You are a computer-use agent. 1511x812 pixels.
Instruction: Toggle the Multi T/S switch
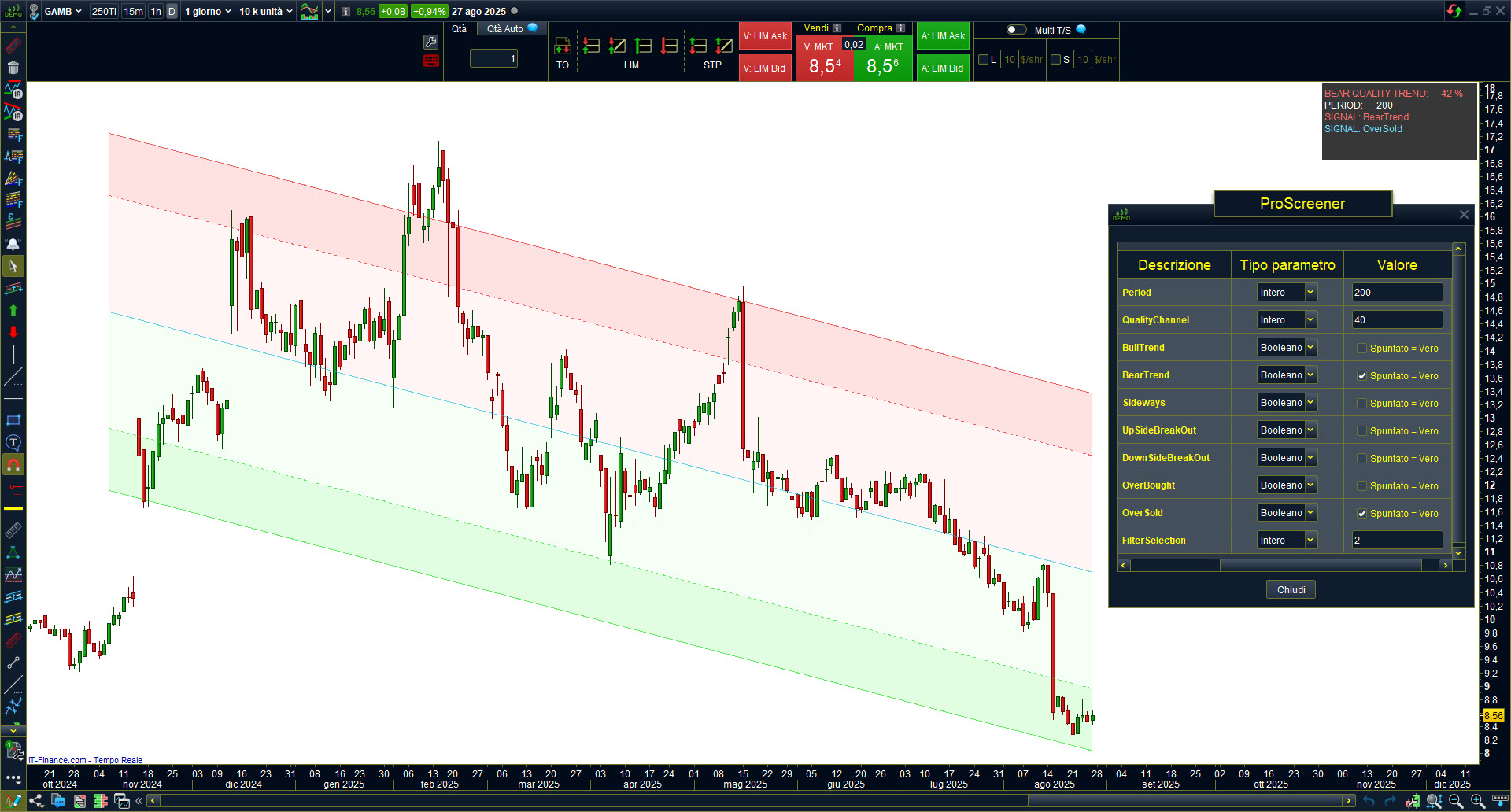click(1016, 30)
